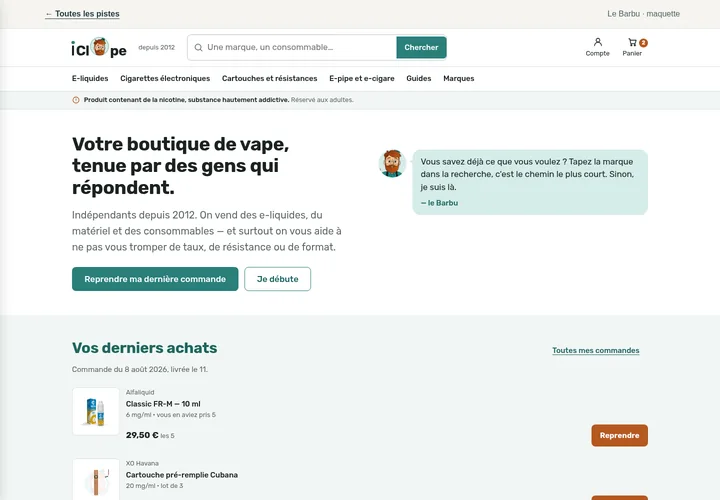The image size is (720, 500).
Task: Open the E-liquides menu
Action: [x=90, y=79]
